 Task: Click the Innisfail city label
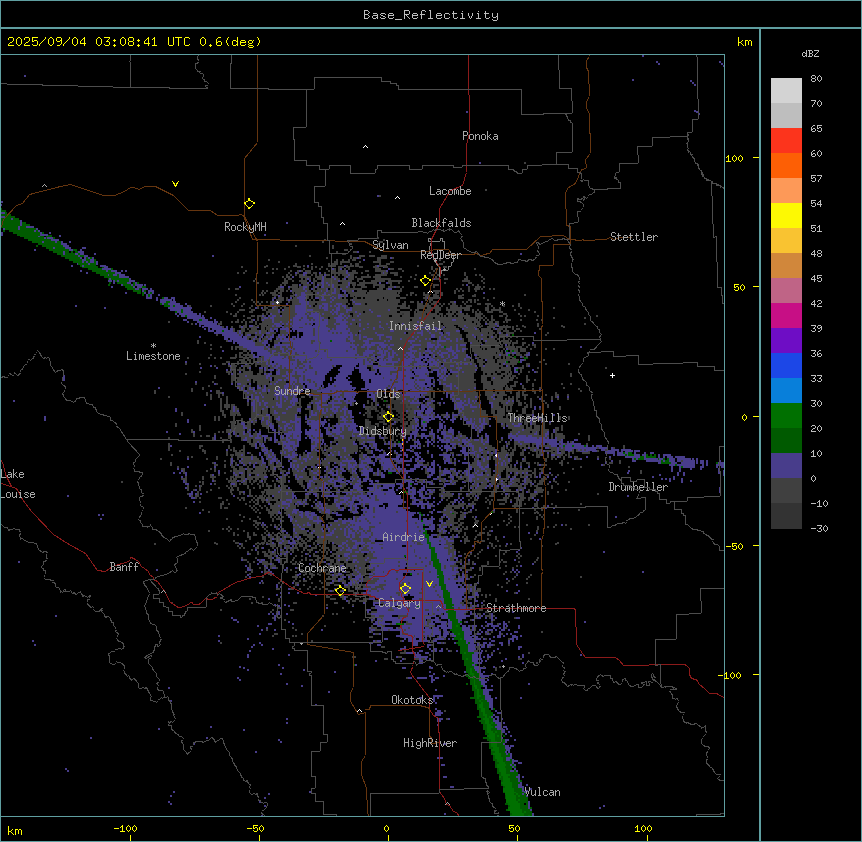point(415,326)
